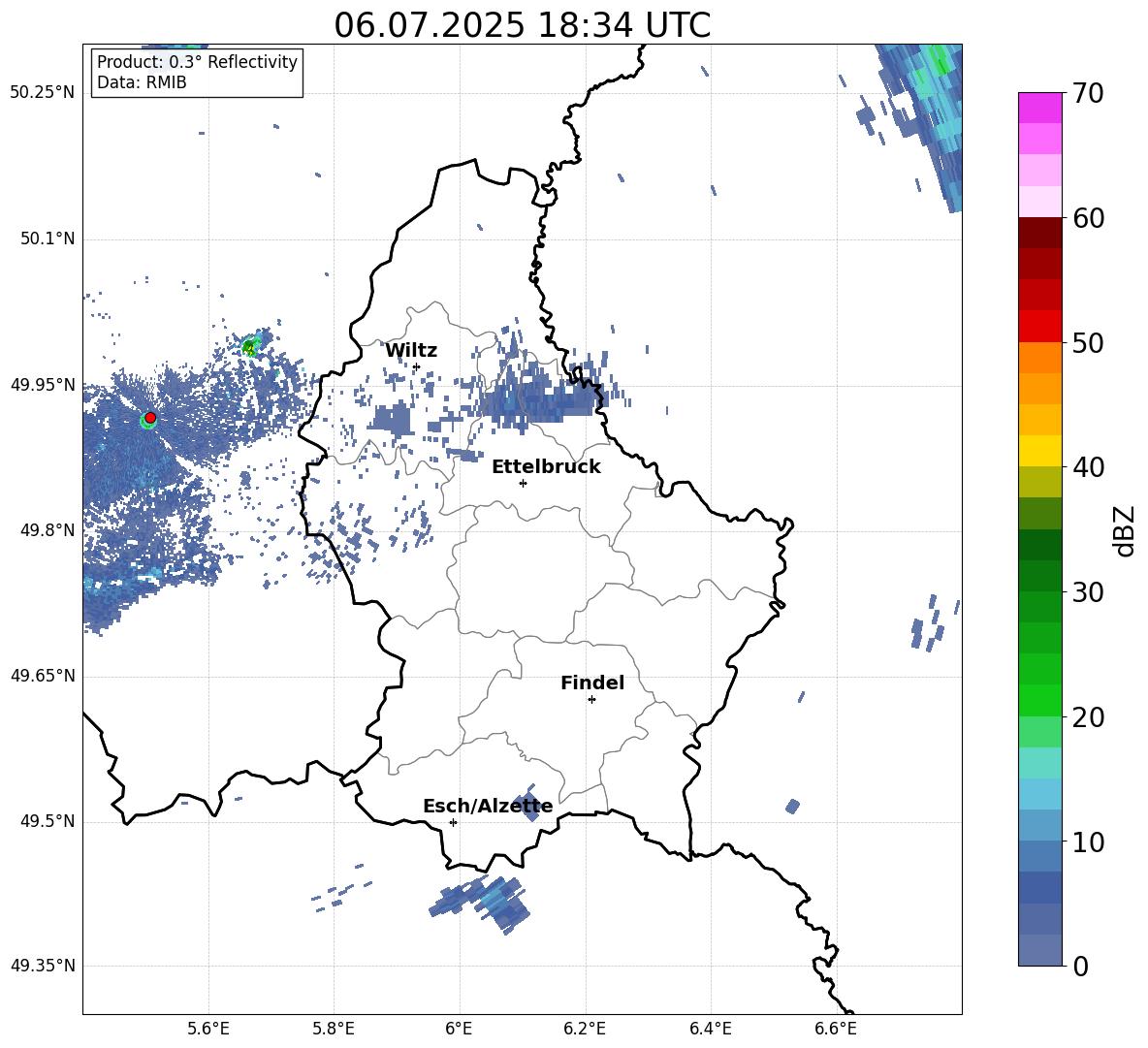Click the colorbar tick label 70

[x=1088, y=93]
